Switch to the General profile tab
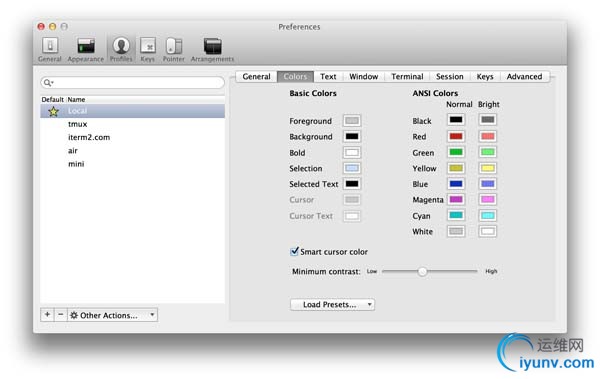600x379 pixels. point(256,77)
